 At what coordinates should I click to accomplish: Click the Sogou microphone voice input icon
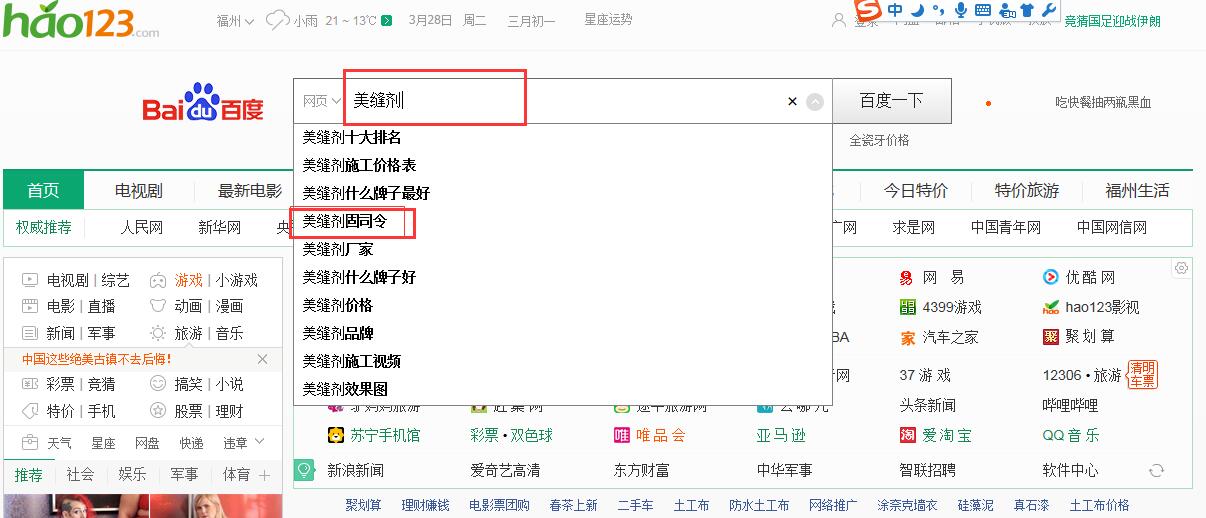click(x=961, y=10)
